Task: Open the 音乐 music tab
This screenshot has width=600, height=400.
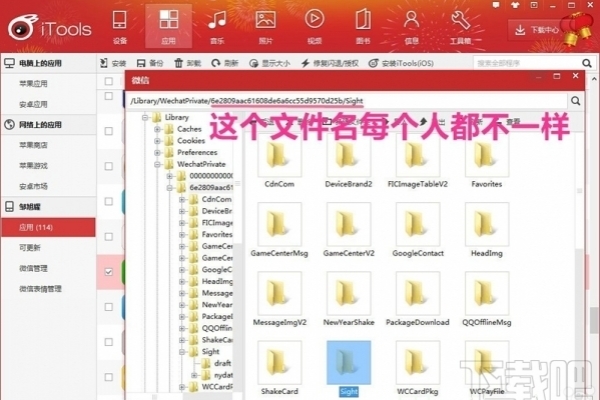Action: tap(217, 27)
